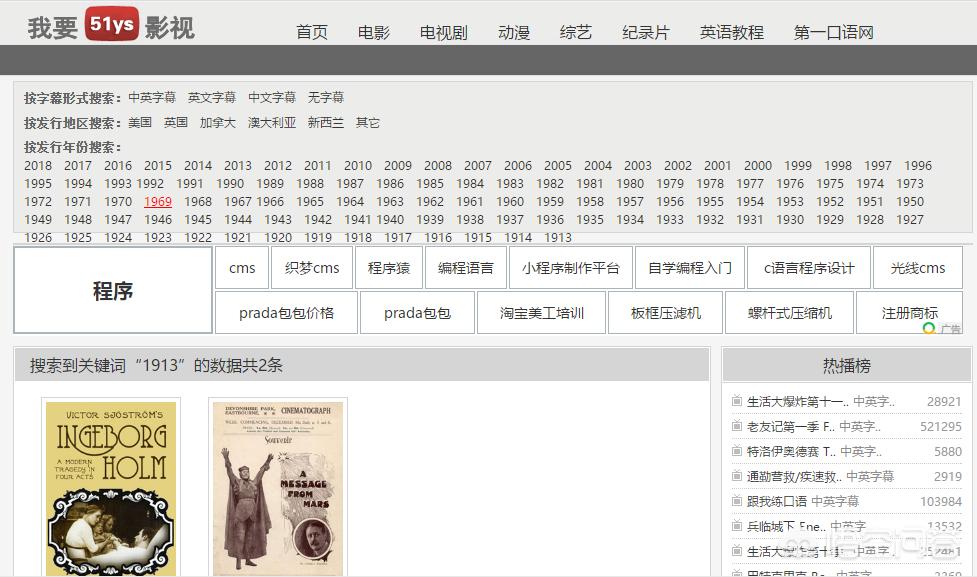
Task: Open A Message from Mars poster
Action: 278,488
